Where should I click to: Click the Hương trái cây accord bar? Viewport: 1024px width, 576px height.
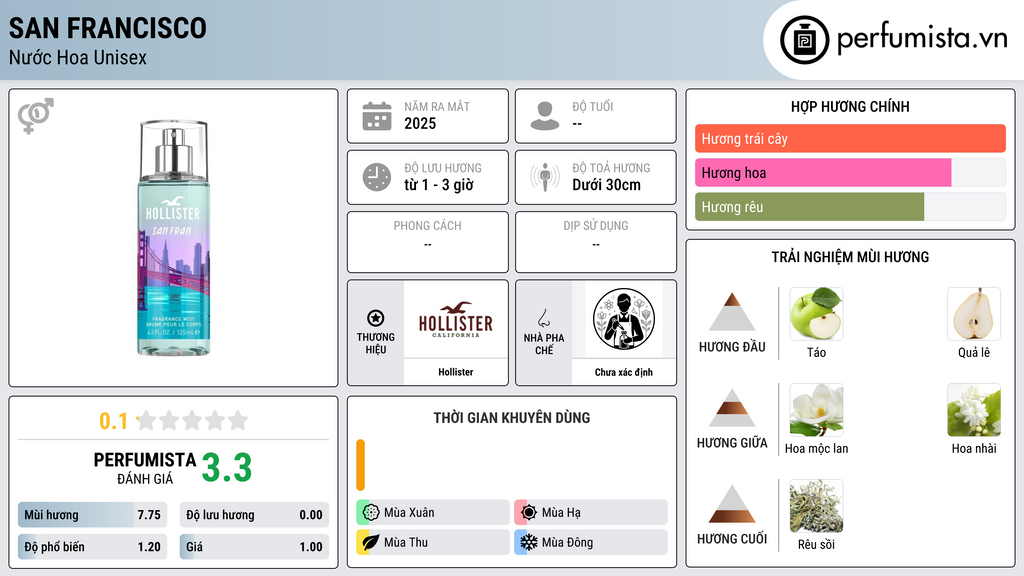pyautogui.click(x=850, y=138)
